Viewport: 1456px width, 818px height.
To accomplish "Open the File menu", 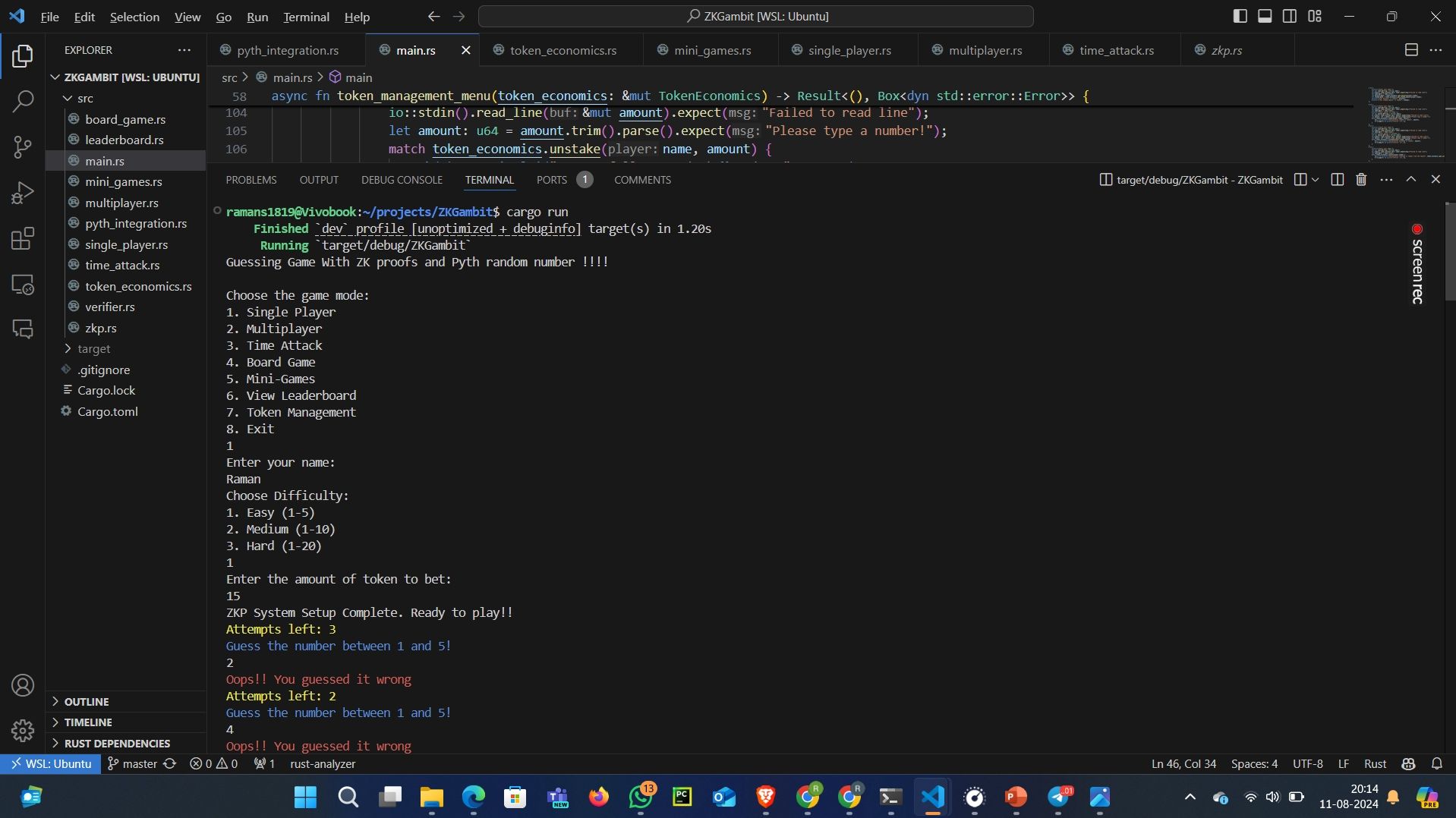I will tap(49, 17).
